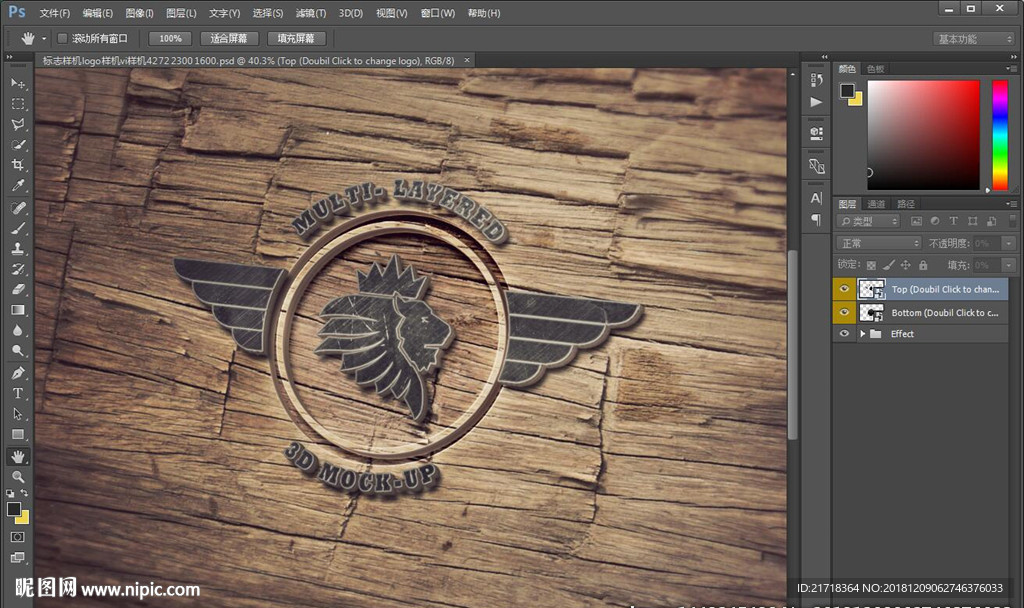Toggle shape layer filter icon
Screen dimensions: 1024x608
click(x=972, y=221)
